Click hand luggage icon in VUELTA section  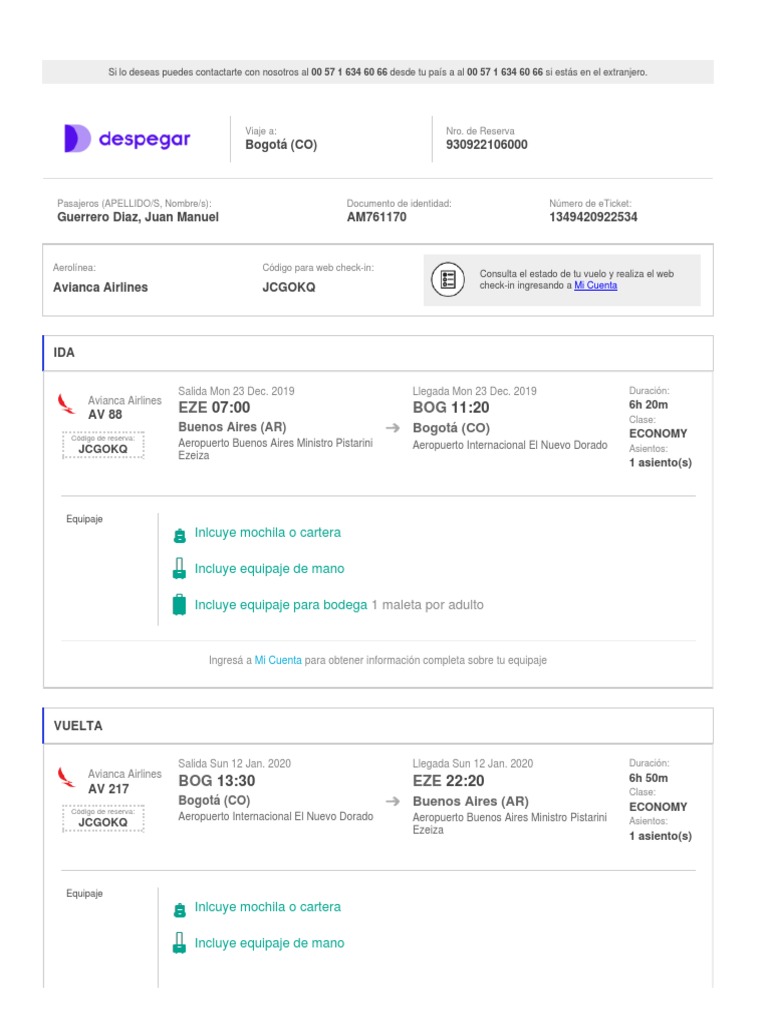(180, 943)
